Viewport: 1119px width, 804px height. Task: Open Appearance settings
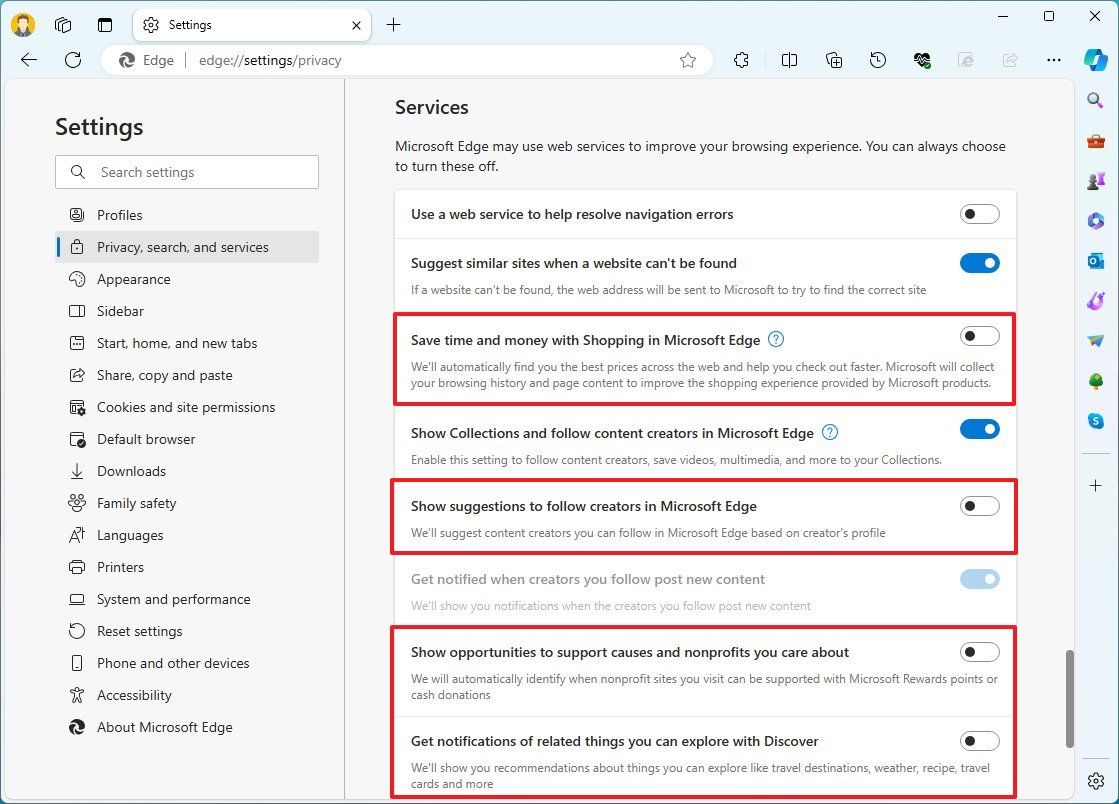click(133, 279)
